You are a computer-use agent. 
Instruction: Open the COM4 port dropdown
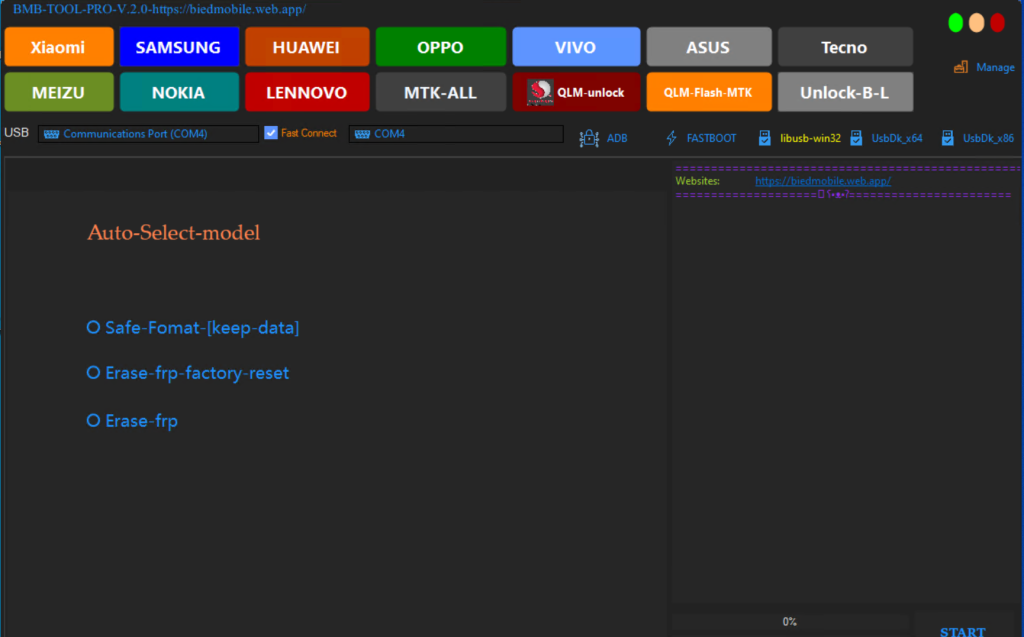point(456,132)
